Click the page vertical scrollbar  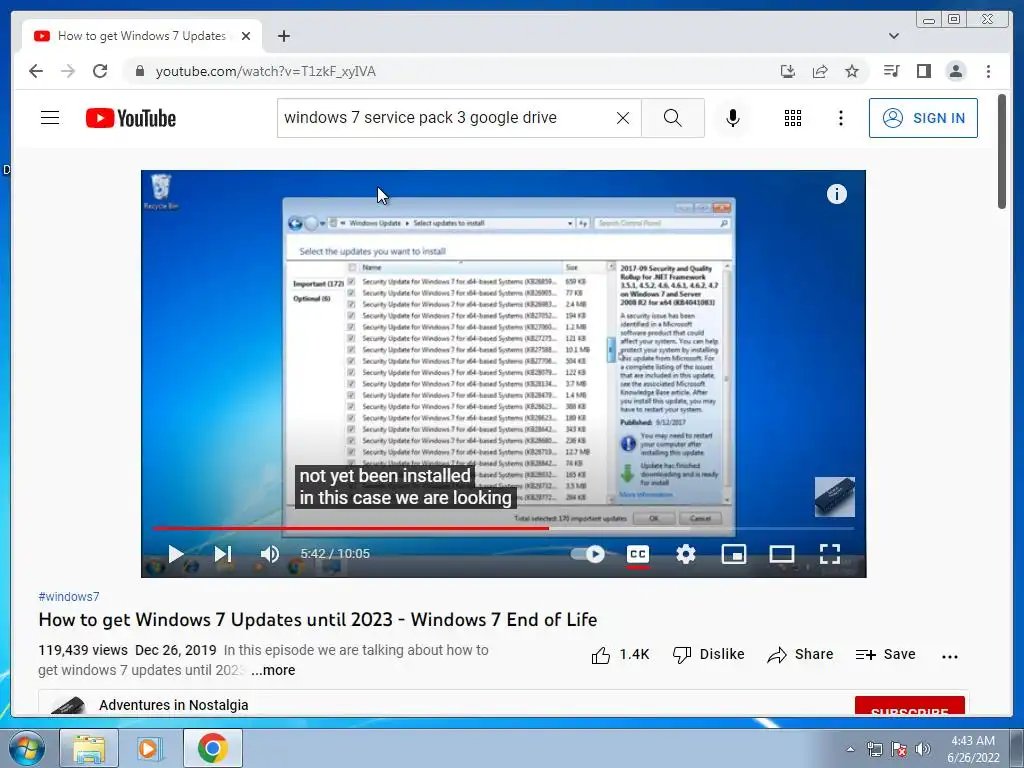1002,152
